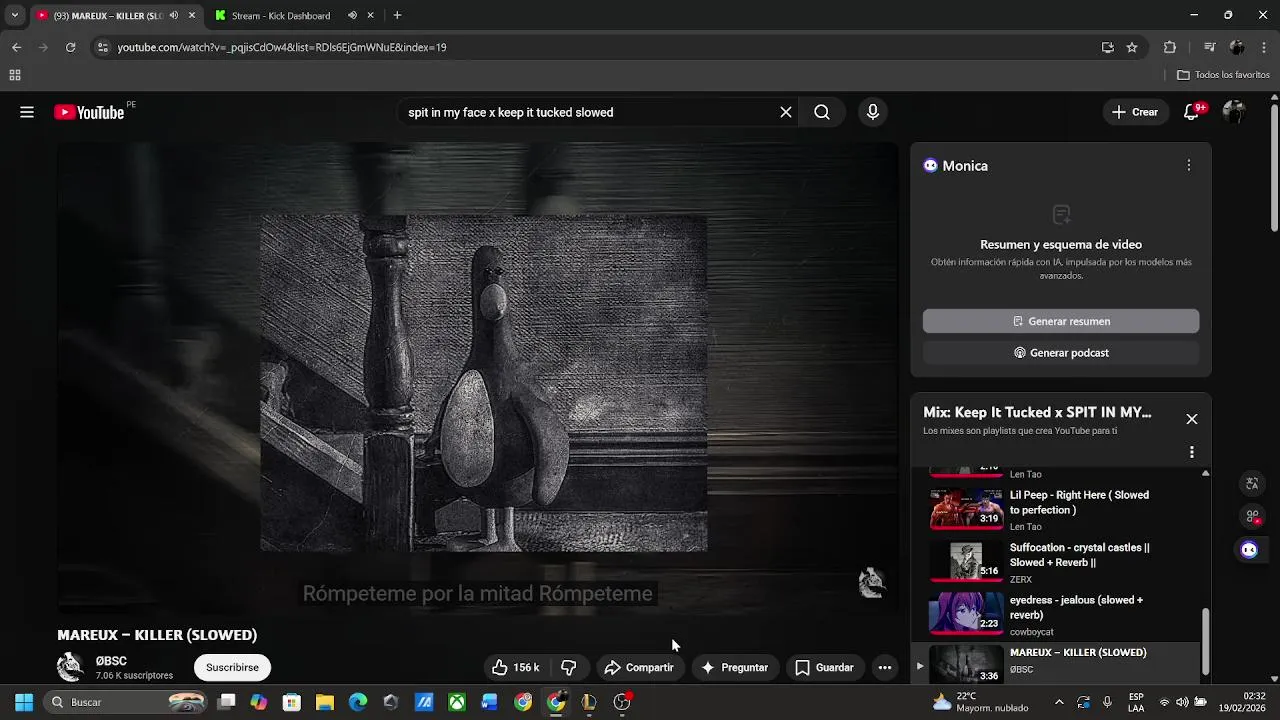Save video with Guardar button
Viewport: 1280px width, 720px height.
pos(825,667)
